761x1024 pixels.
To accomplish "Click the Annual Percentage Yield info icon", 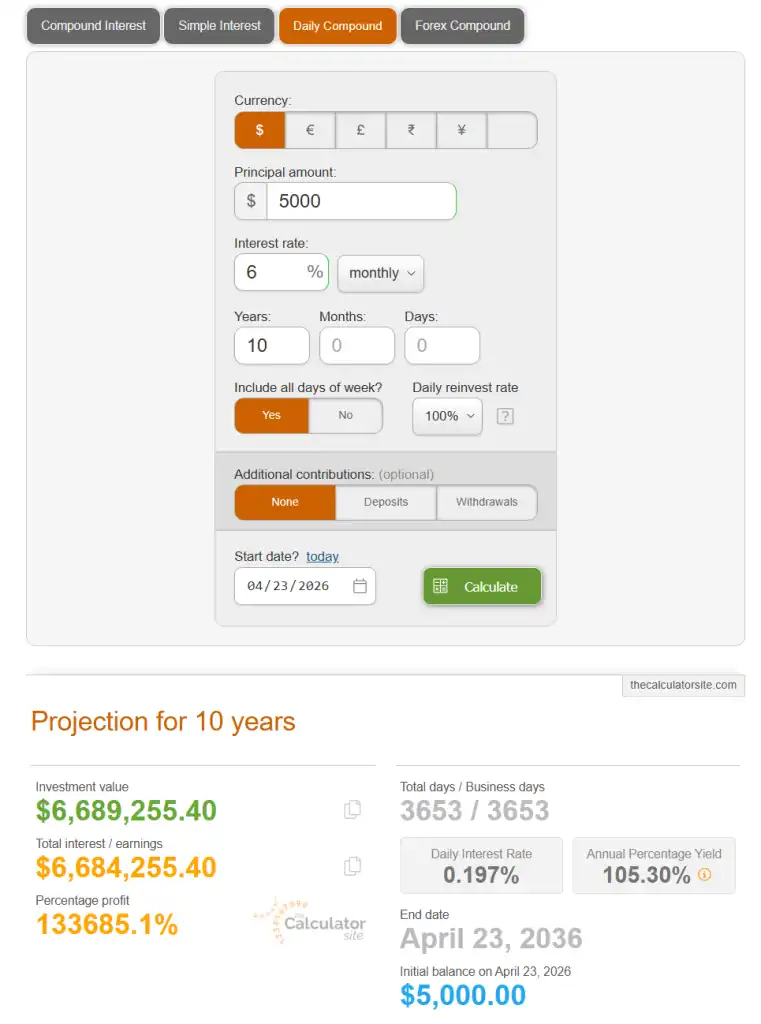I will 705,875.
